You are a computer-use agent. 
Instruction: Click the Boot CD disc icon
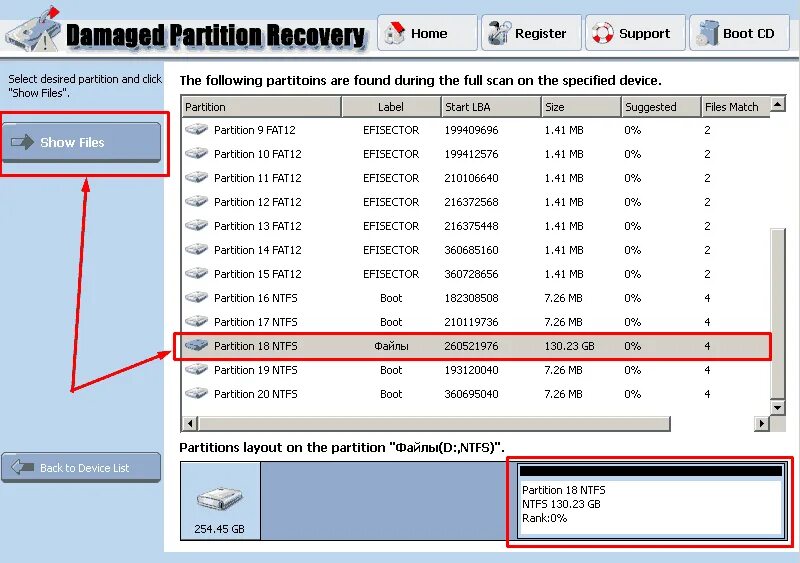707,33
